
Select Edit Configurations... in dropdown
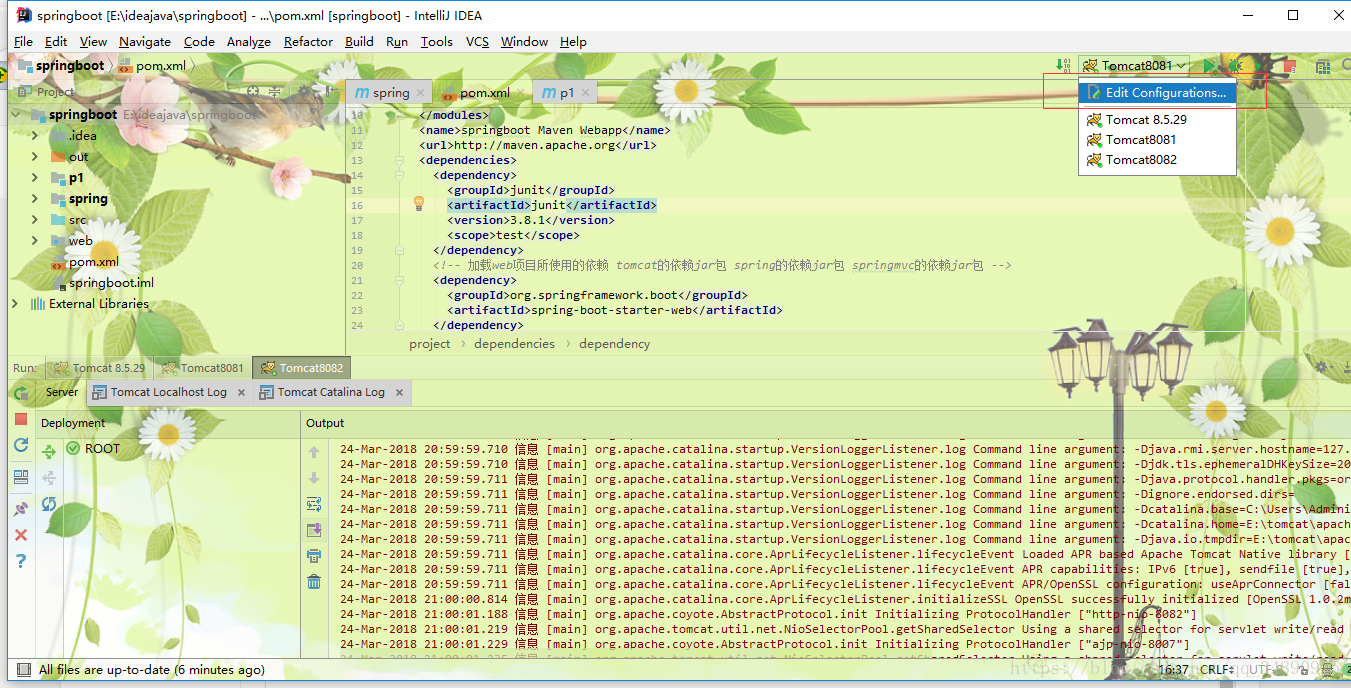tap(1158, 93)
